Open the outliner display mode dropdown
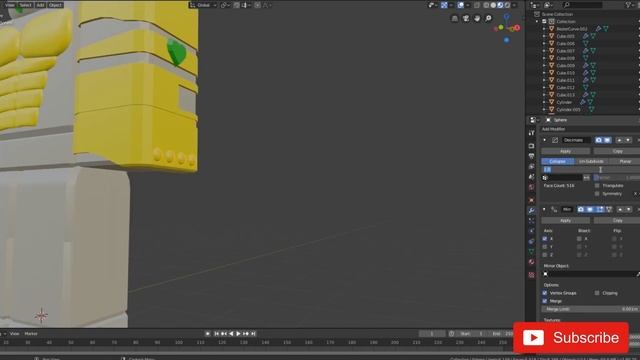Screen dimensions: 640x360 click(549, 5)
